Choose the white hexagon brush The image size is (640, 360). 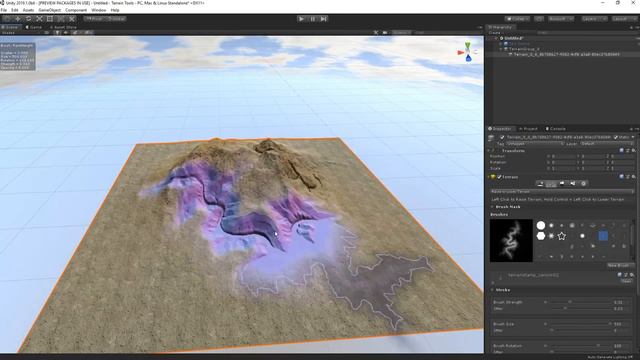(541, 236)
